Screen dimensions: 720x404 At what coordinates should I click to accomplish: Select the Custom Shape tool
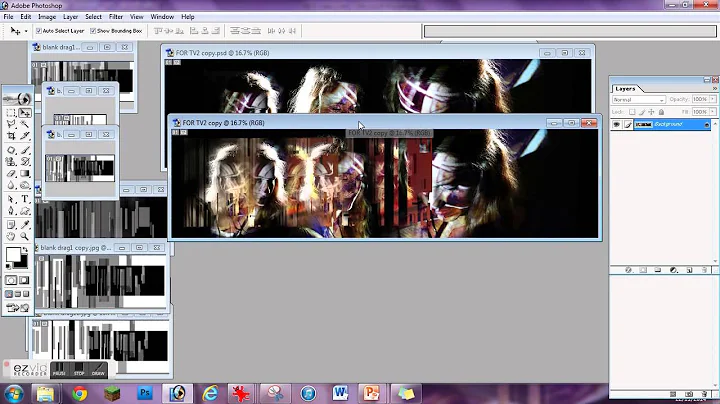25,211
